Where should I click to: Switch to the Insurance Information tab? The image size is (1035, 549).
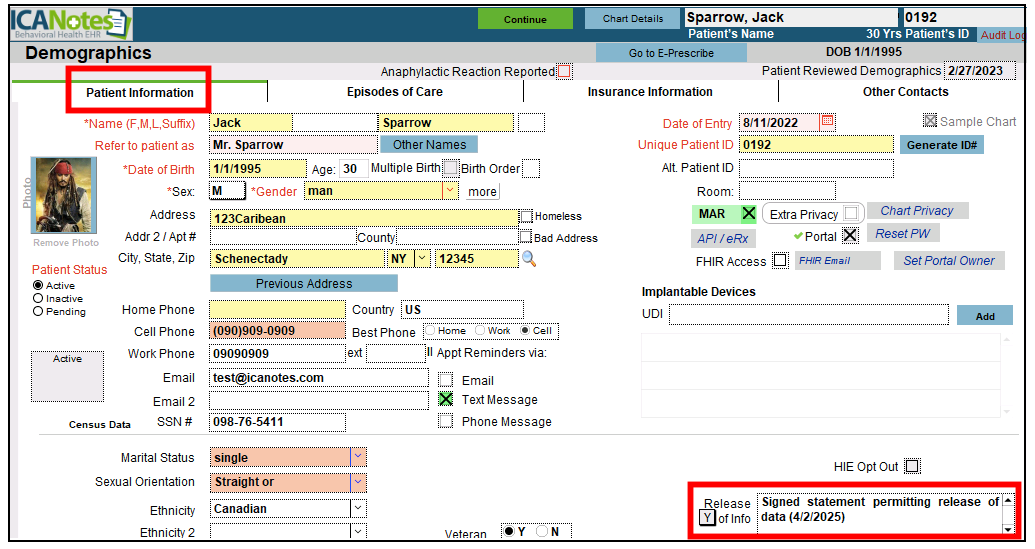coord(650,92)
